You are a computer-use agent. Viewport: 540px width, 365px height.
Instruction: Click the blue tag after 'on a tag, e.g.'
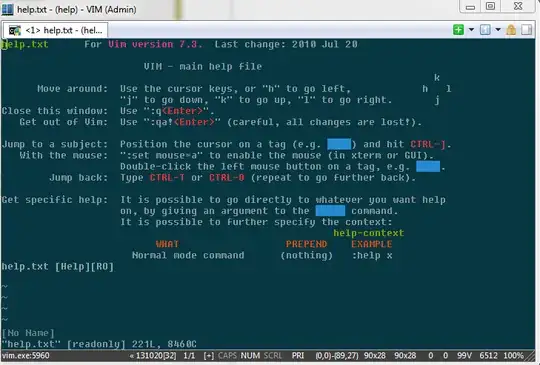tap(428, 166)
